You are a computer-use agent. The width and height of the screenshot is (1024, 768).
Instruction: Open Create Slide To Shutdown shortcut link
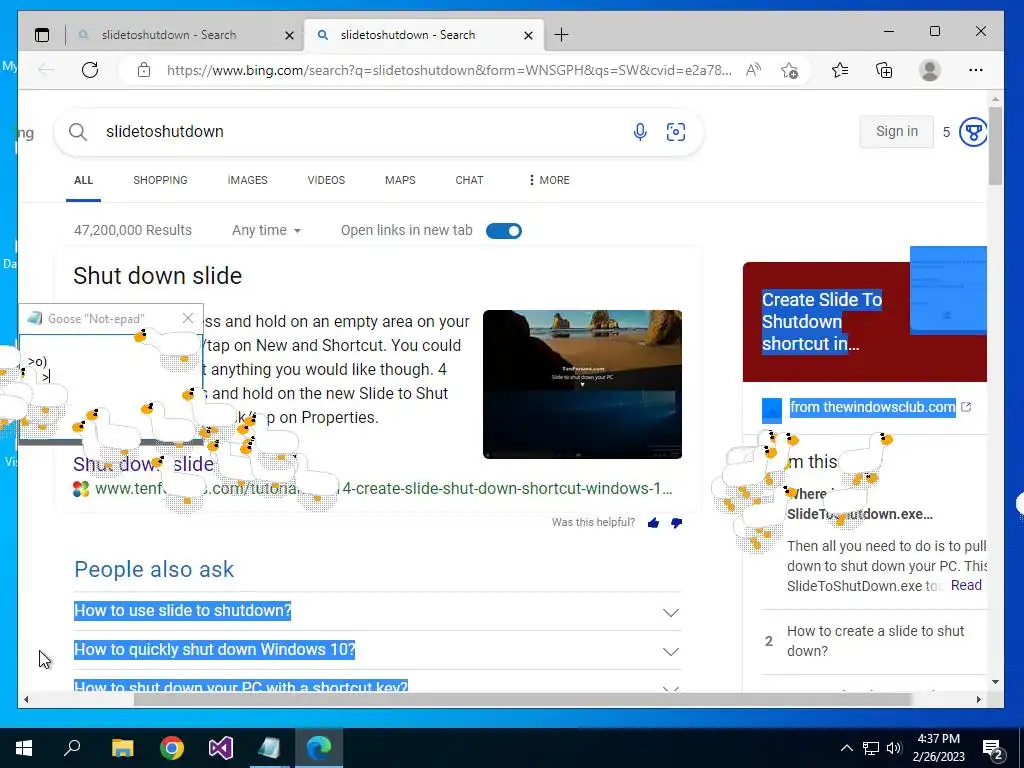822,321
